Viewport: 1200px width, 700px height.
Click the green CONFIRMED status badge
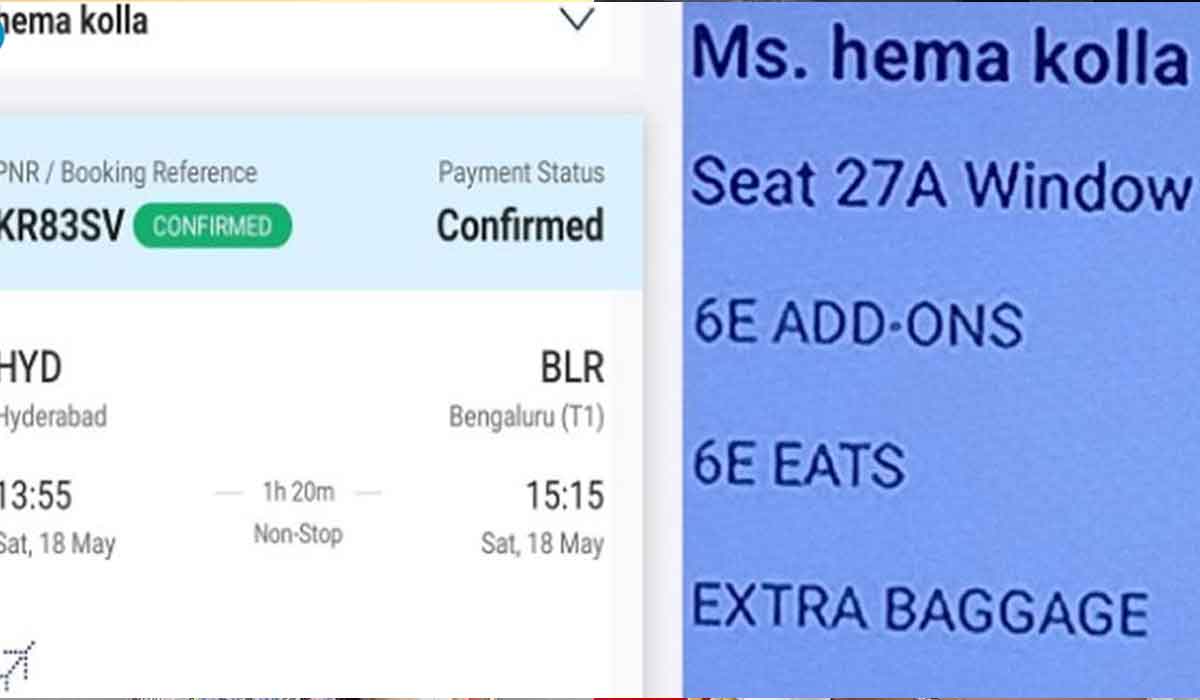pyautogui.click(x=212, y=226)
